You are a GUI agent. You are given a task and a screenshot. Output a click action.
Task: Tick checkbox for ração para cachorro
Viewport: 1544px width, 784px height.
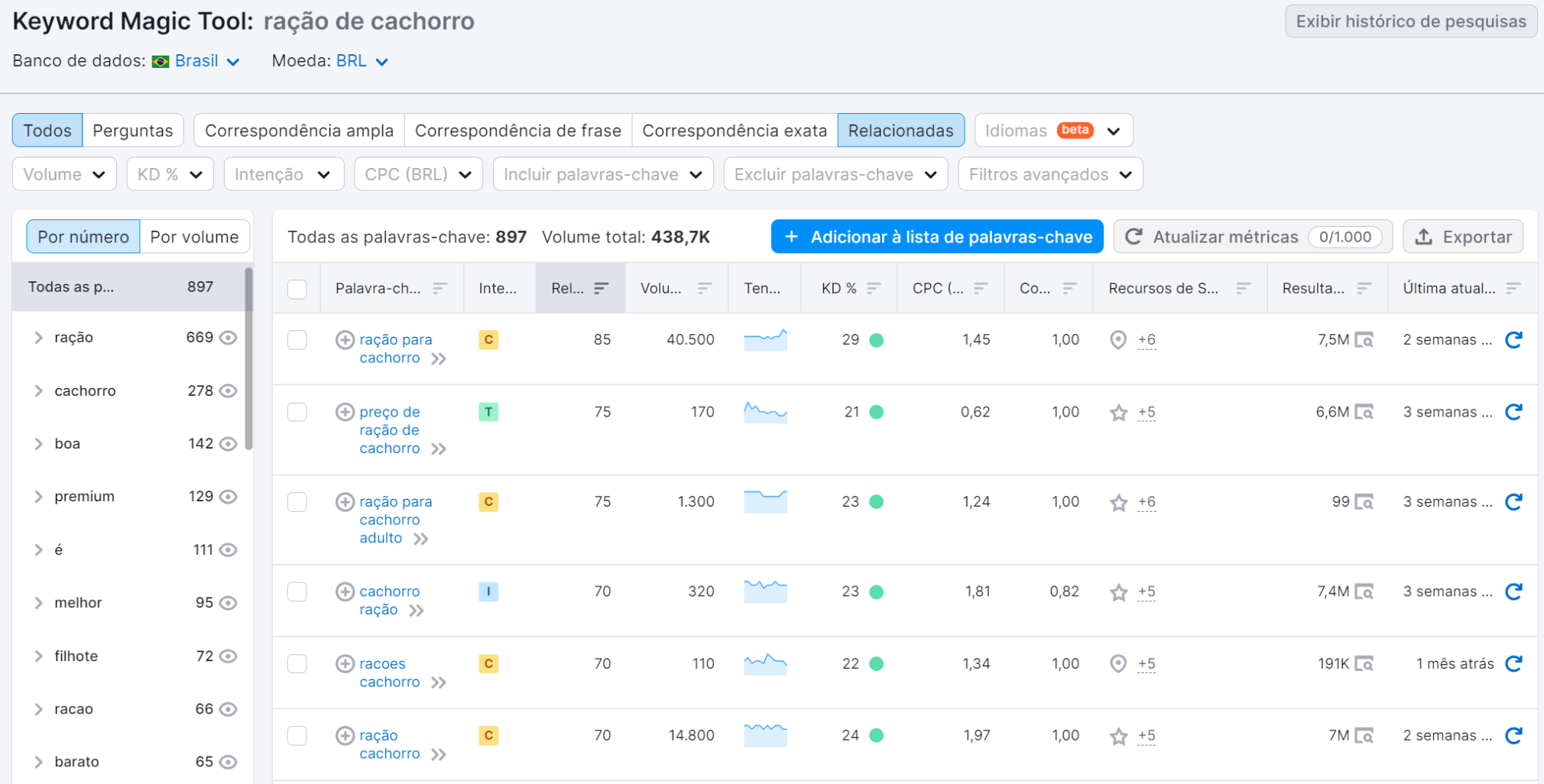point(297,339)
